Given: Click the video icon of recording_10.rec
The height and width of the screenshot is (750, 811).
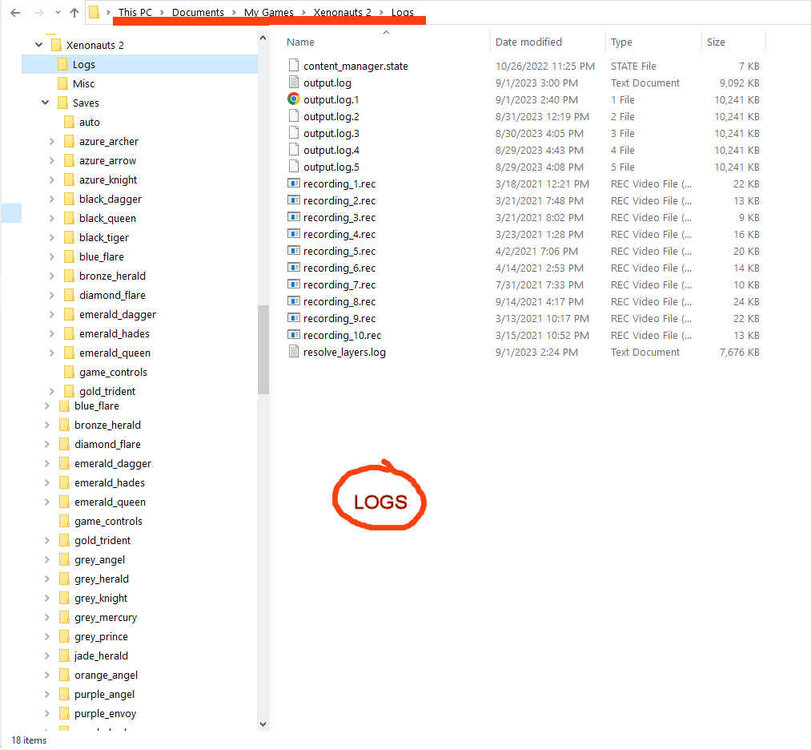Looking at the screenshot, I should click(x=294, y=335).
